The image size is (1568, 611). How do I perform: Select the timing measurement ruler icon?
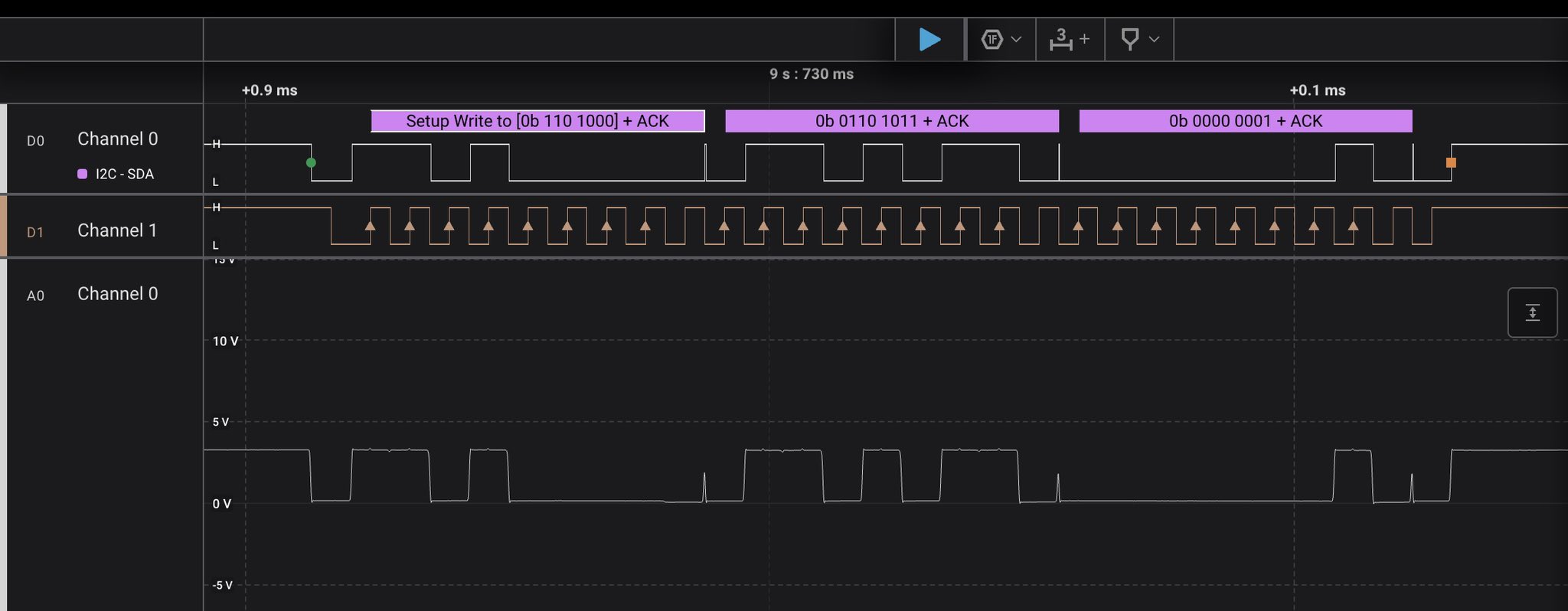pyautogui.click(x=1061, y=39)
